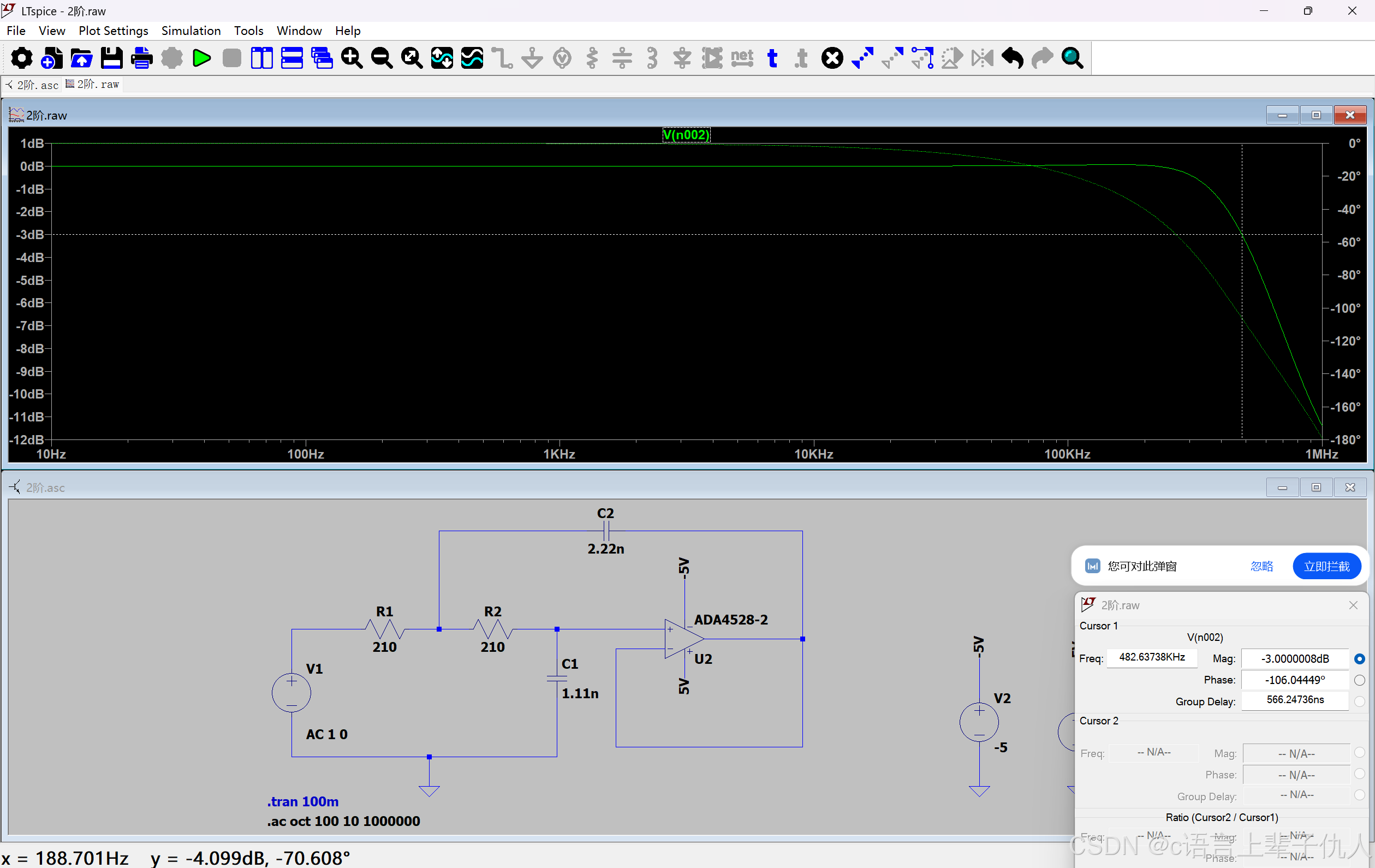Click Cursor 1 Freq input field
Screen dimensions: 1375x868
click(x=1152, y=657)
